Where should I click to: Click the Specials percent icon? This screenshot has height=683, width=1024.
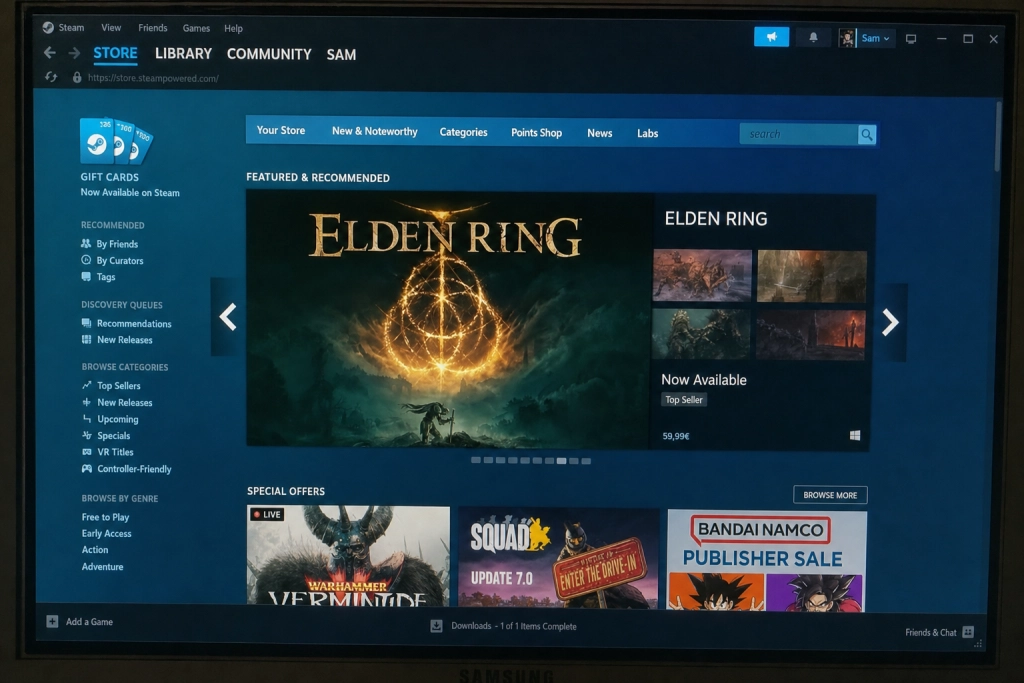click(87, 435)
